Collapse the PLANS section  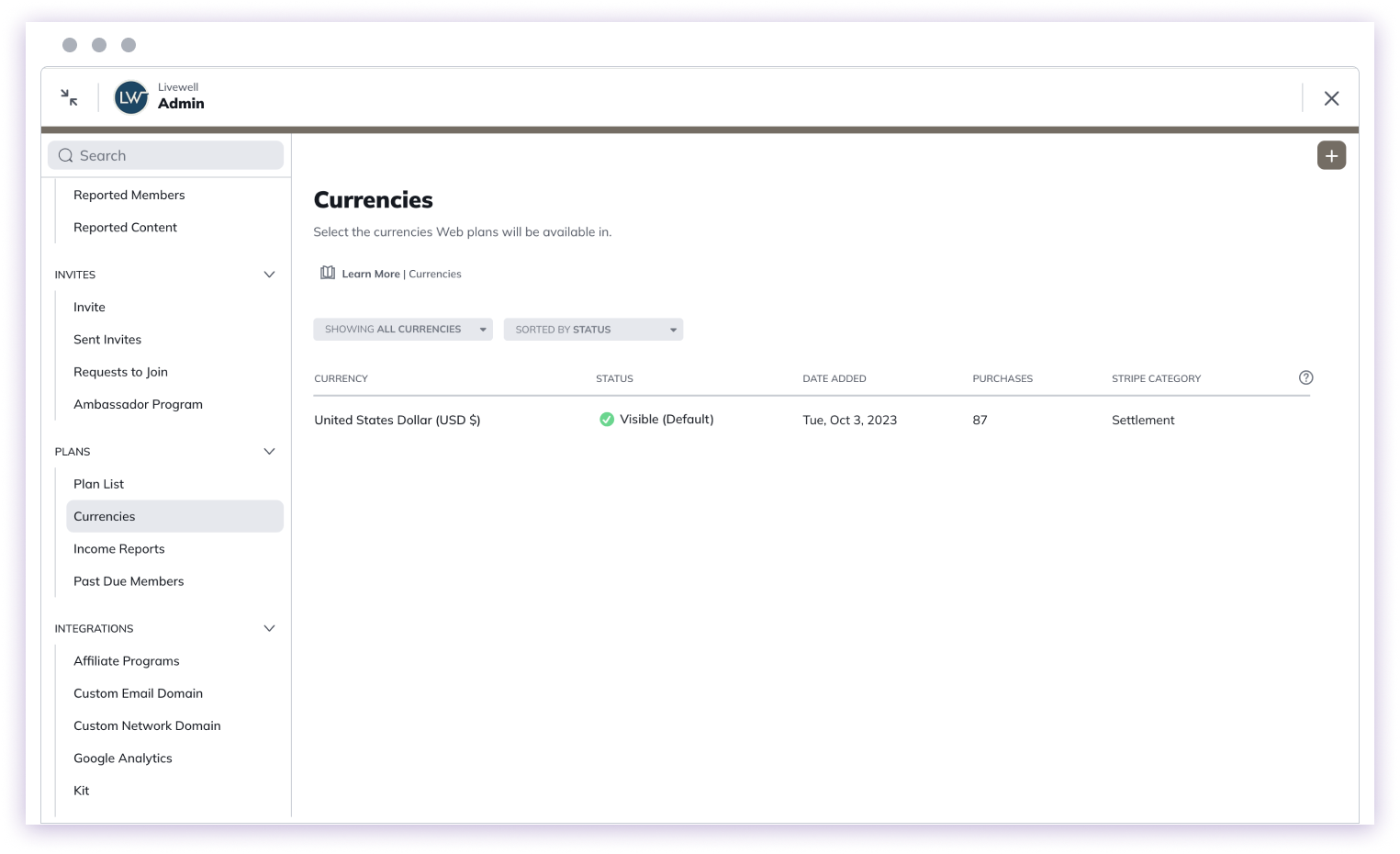(269, 451)
